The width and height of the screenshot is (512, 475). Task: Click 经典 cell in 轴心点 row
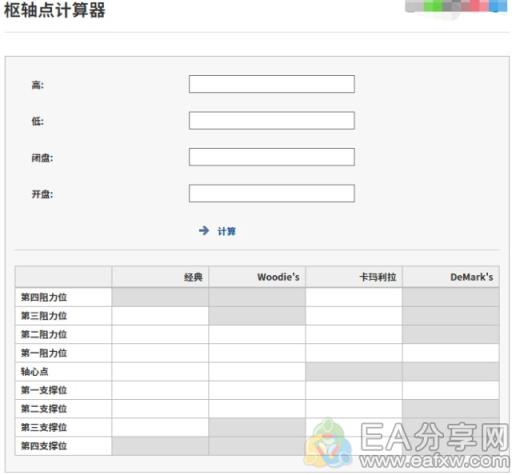(160, 372)
